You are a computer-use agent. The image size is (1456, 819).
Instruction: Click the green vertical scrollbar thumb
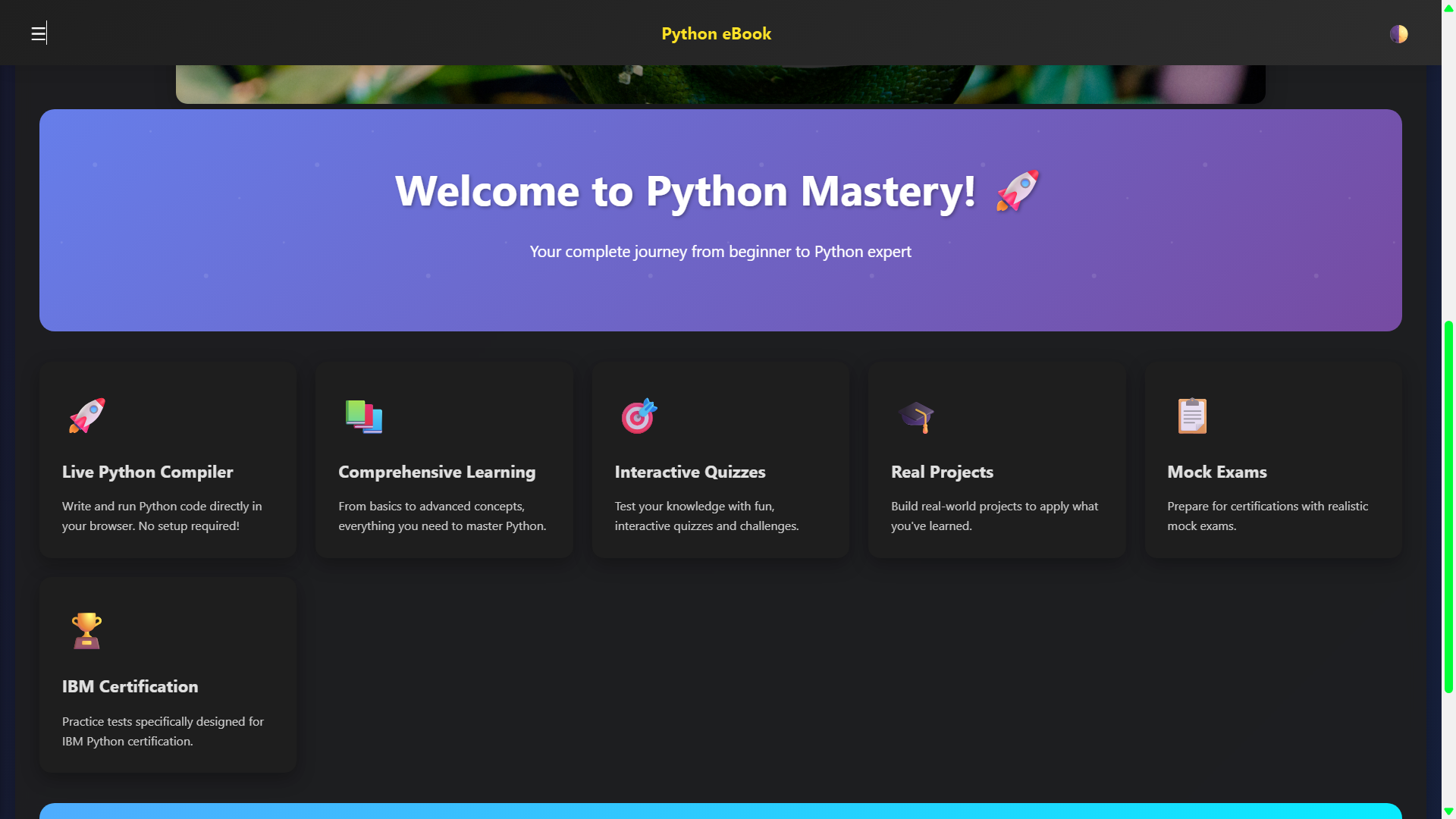[1448, 507]
